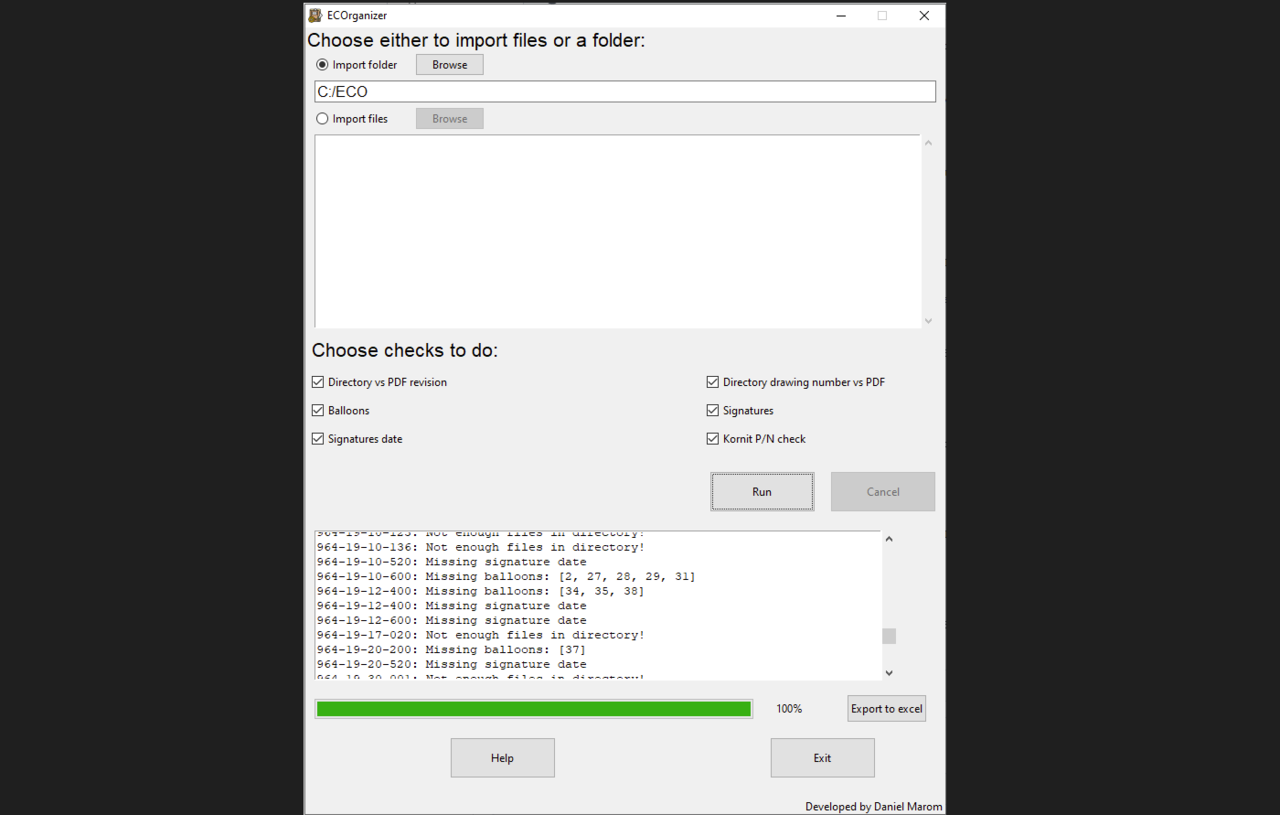The width and height of the screenshot is (1280, 815).
Task: Click the ECOrganizer icon in the title bar
Action: coord(314,15)
